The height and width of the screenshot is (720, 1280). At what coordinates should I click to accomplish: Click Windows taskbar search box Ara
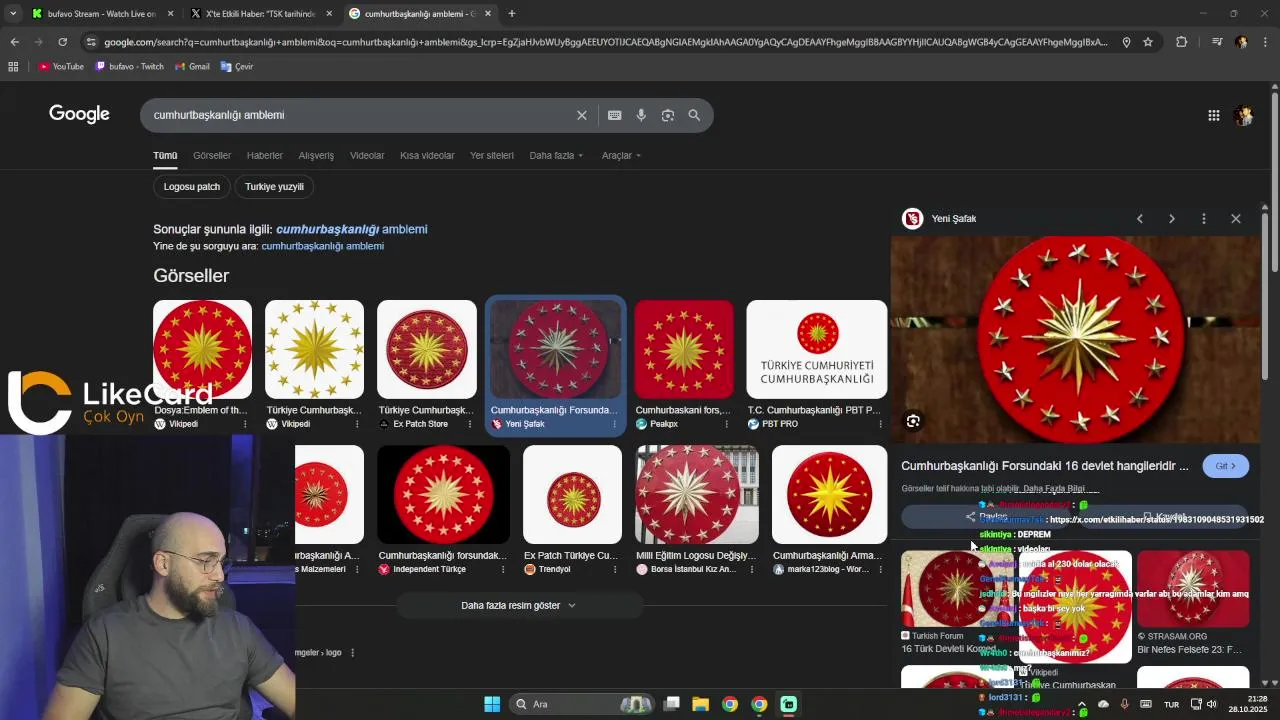point(580,704)
